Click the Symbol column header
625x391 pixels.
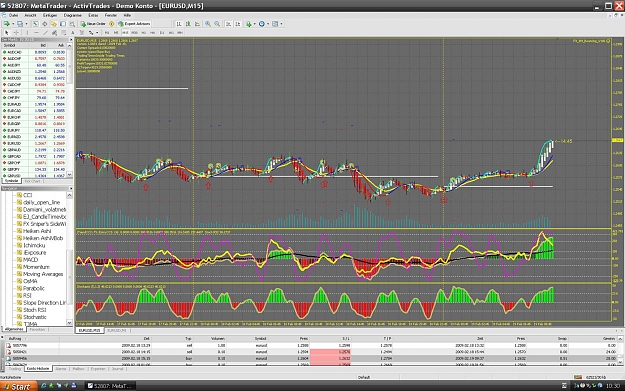click(x=10, y=45)
